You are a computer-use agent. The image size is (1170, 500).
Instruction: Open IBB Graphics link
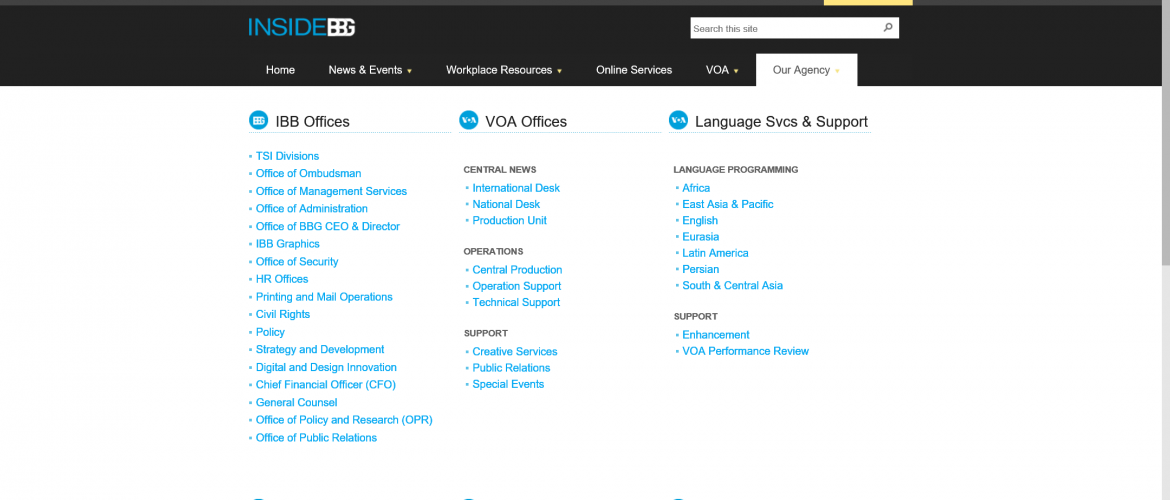287,243
